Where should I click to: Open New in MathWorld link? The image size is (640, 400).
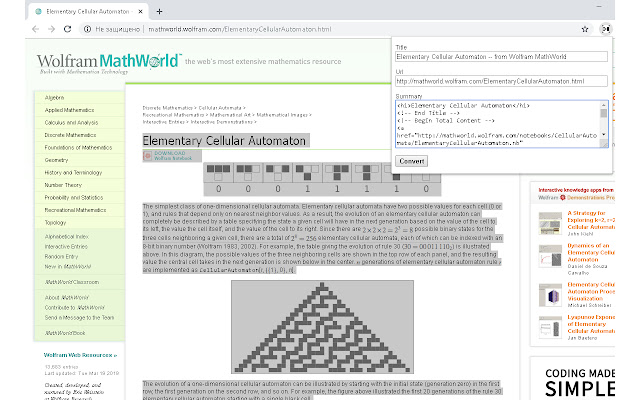[68, 267]
